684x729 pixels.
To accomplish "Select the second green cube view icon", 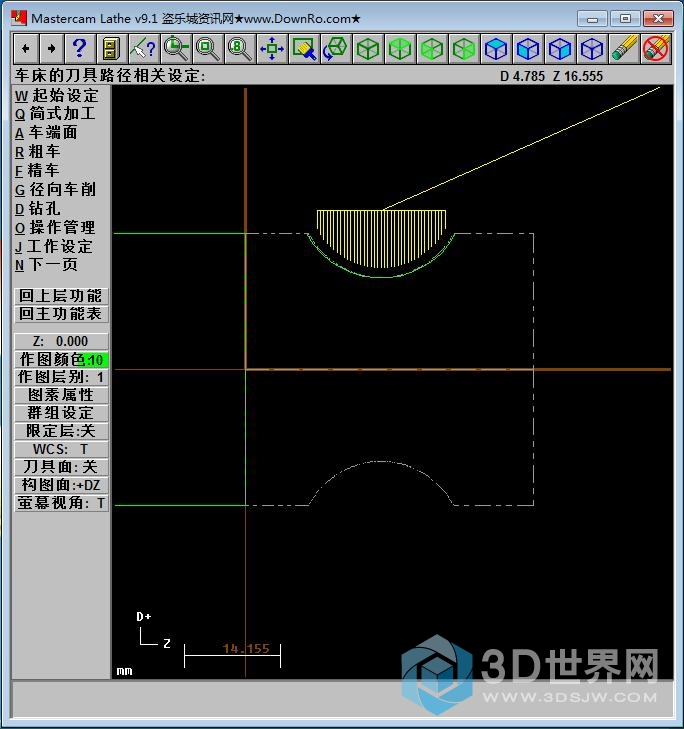I will click(x=400, y=48).
